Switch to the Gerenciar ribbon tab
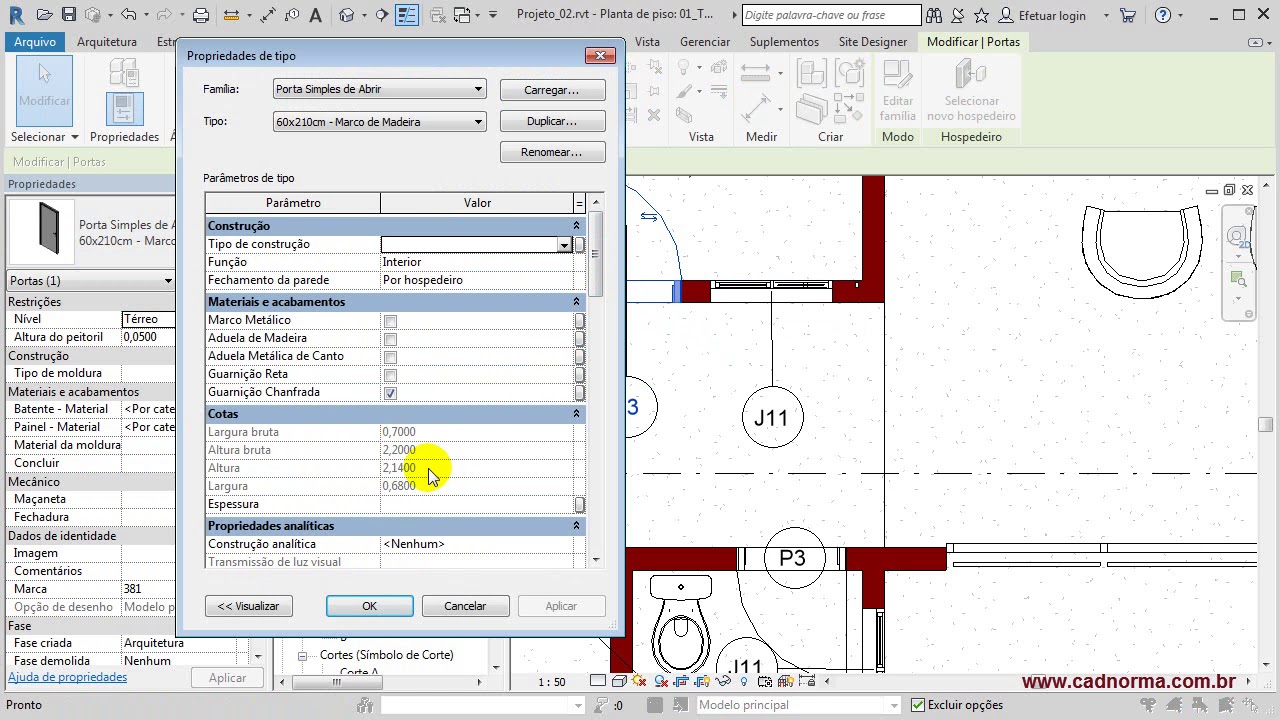 [705, 42]
